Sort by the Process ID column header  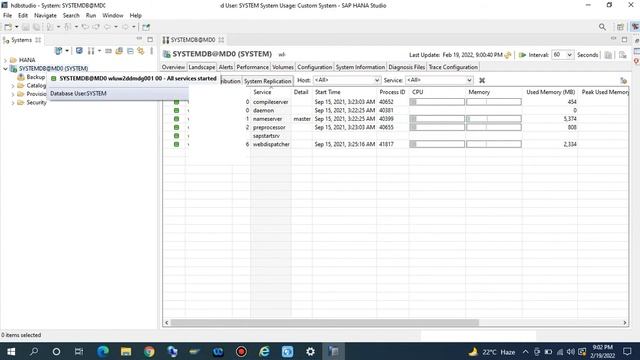392,92
